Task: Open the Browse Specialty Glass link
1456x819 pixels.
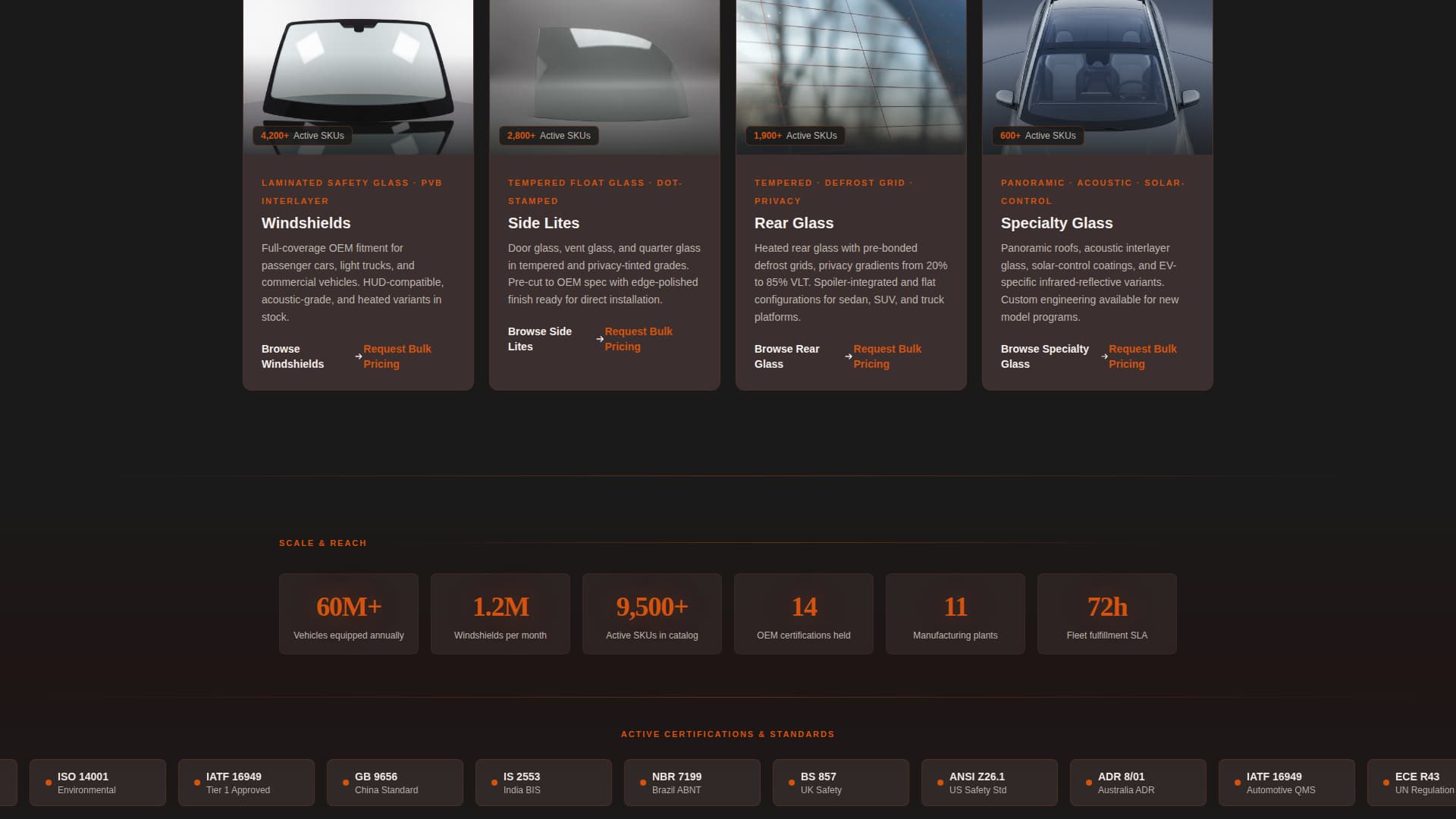Action: [x=1045, y=356]
